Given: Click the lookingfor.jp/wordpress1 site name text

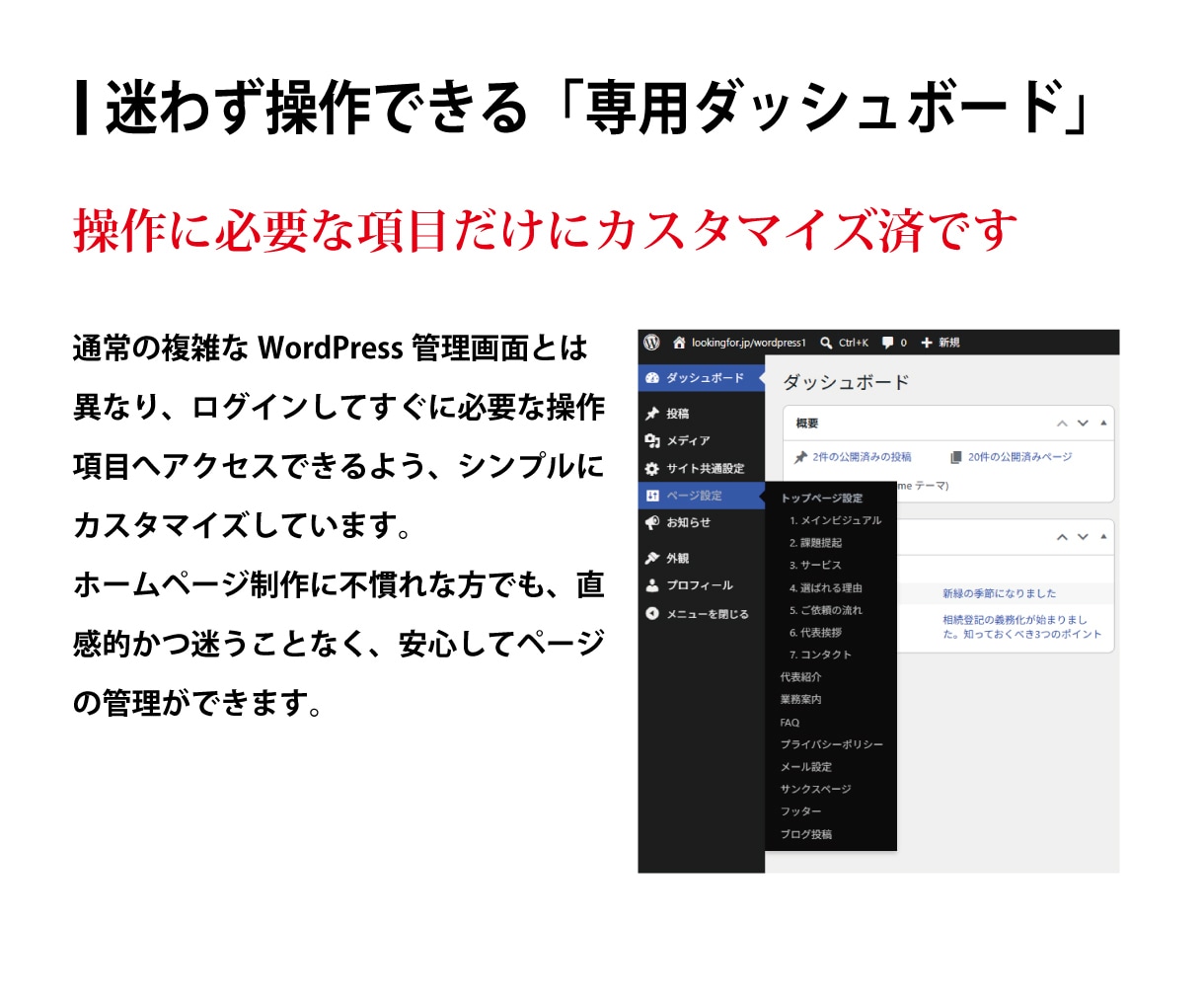Looking at the screenshot, I should coord(748,343).
